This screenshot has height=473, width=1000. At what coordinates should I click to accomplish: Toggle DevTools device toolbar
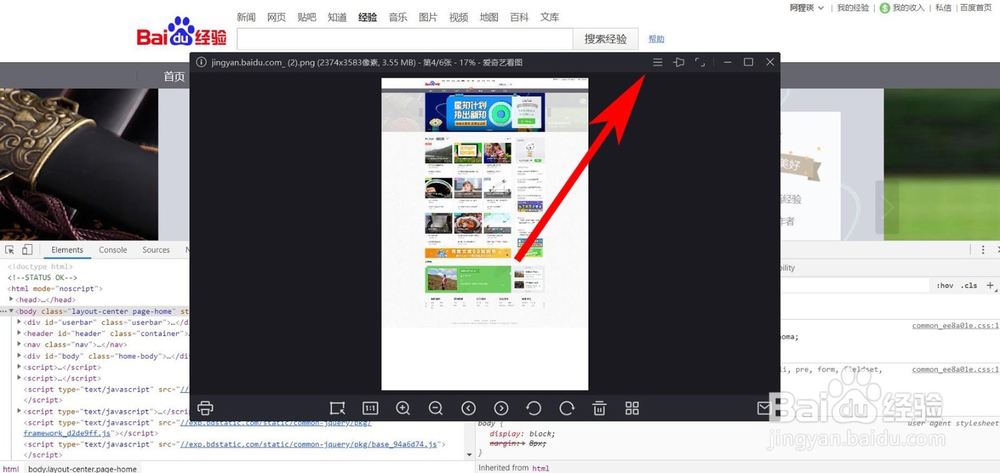click(27, 250)
